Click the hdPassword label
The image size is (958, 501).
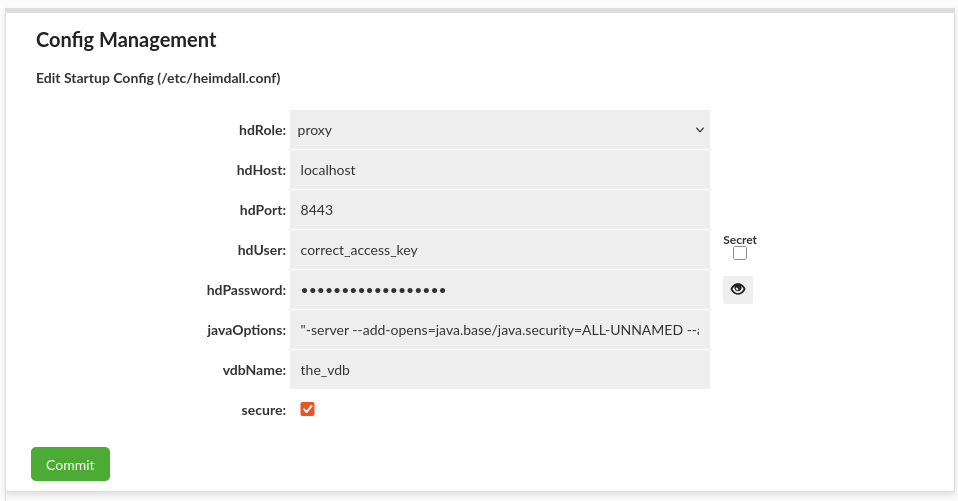(246, 290)
